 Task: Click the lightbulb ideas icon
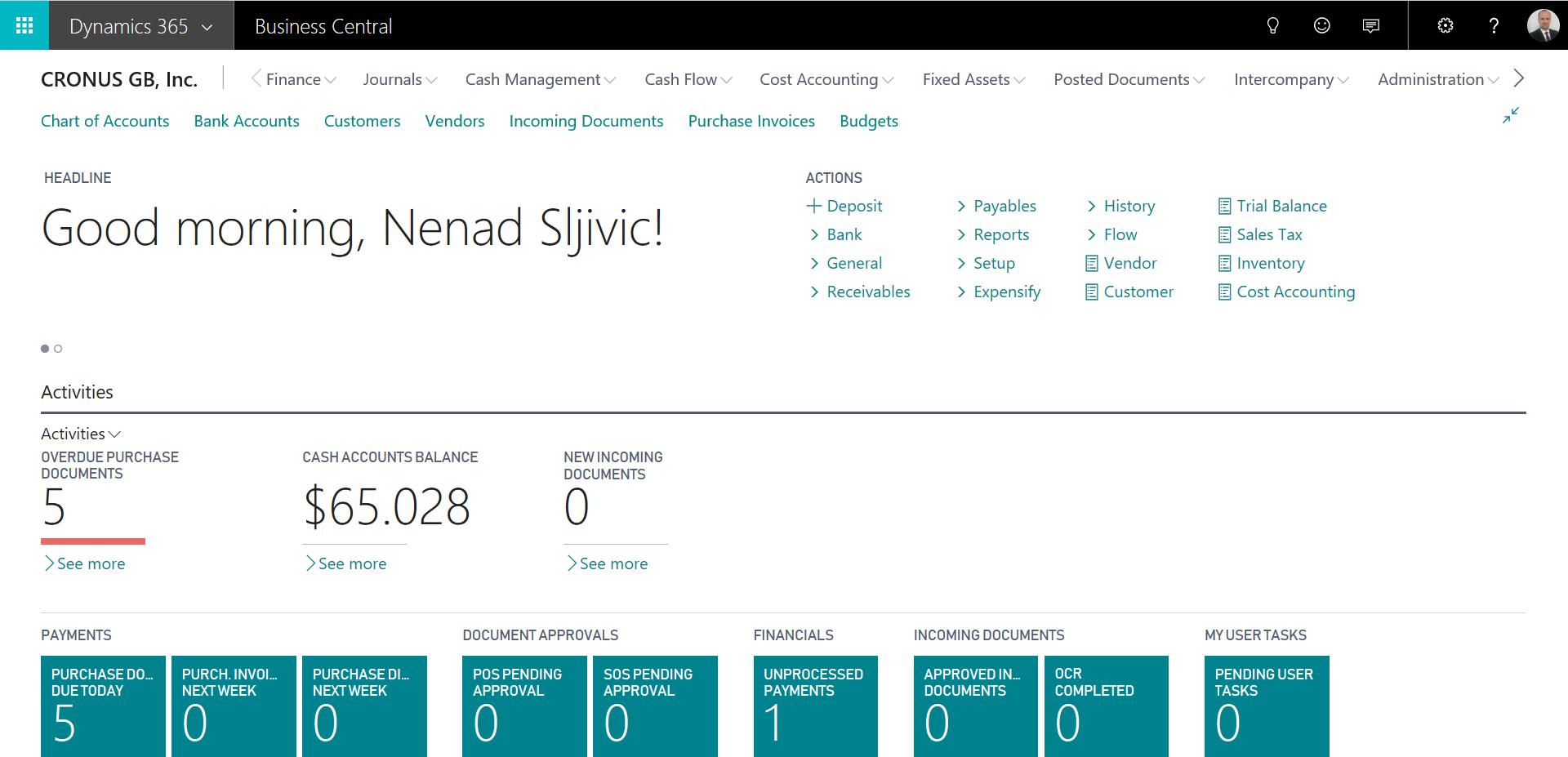[x=1272, y=26]
